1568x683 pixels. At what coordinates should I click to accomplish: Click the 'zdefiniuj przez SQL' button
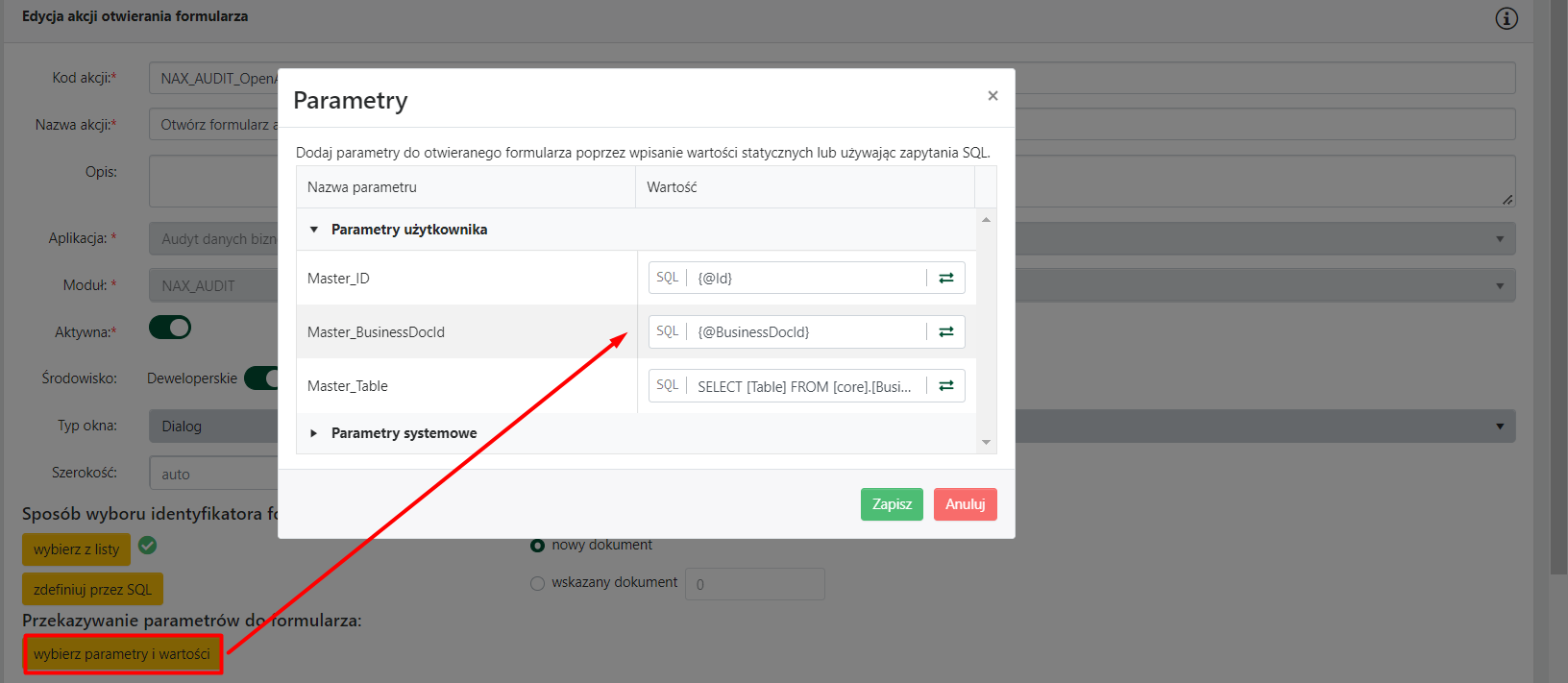click(x=92, y=589)
